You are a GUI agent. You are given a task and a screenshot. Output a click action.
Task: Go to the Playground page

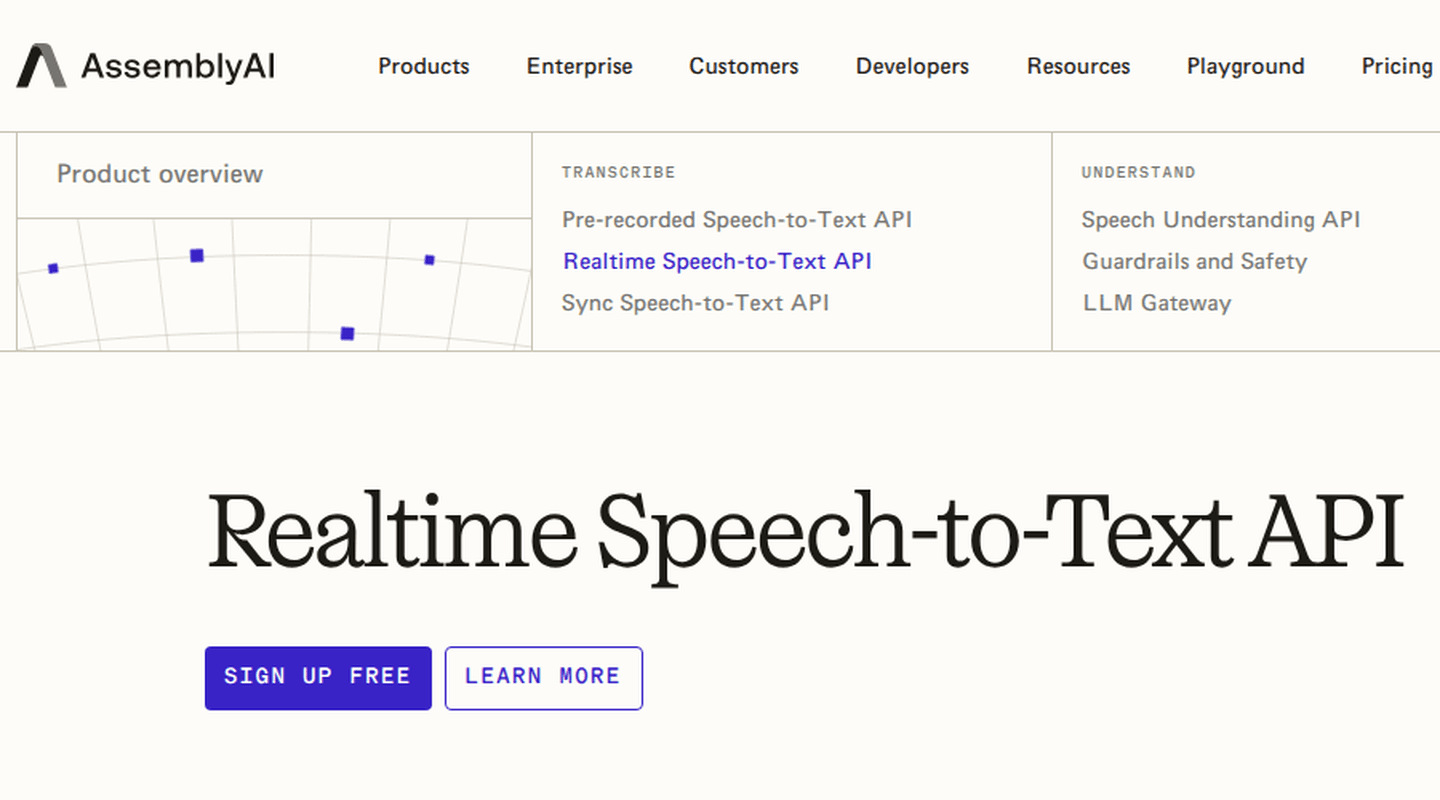pos(1246,66)
